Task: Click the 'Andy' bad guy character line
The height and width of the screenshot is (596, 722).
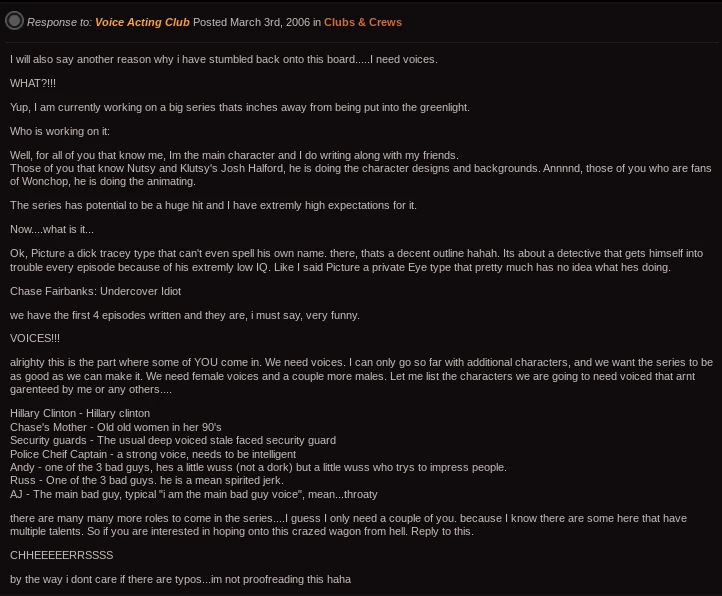Action: (258, 467)
